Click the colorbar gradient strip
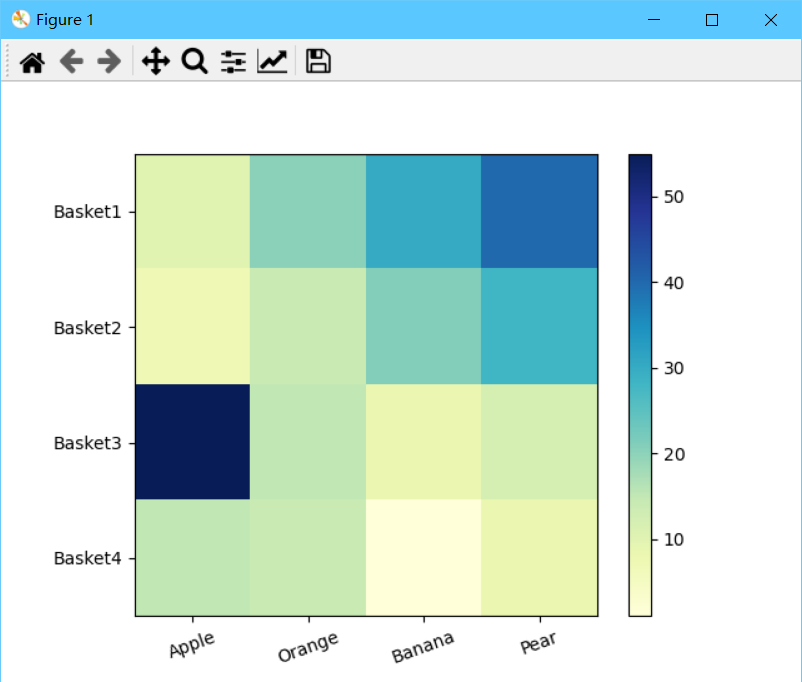 pos(640,385)
